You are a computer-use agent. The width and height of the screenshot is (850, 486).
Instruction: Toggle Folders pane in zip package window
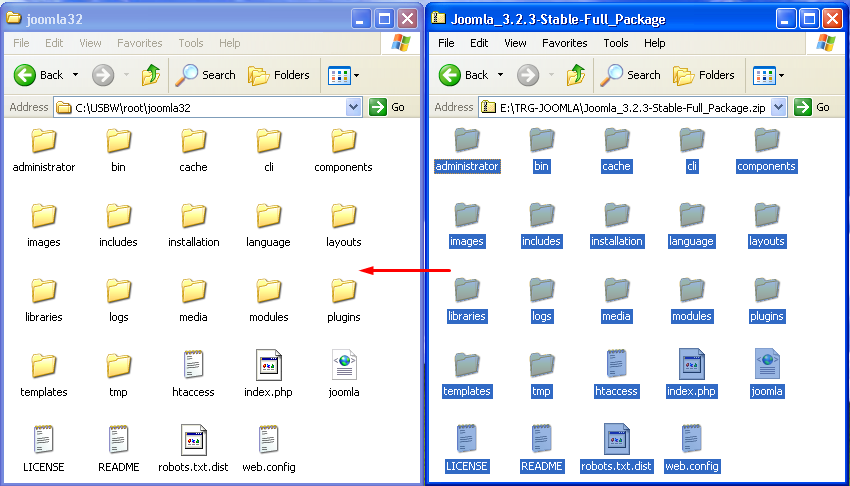[x=704, y=75]
